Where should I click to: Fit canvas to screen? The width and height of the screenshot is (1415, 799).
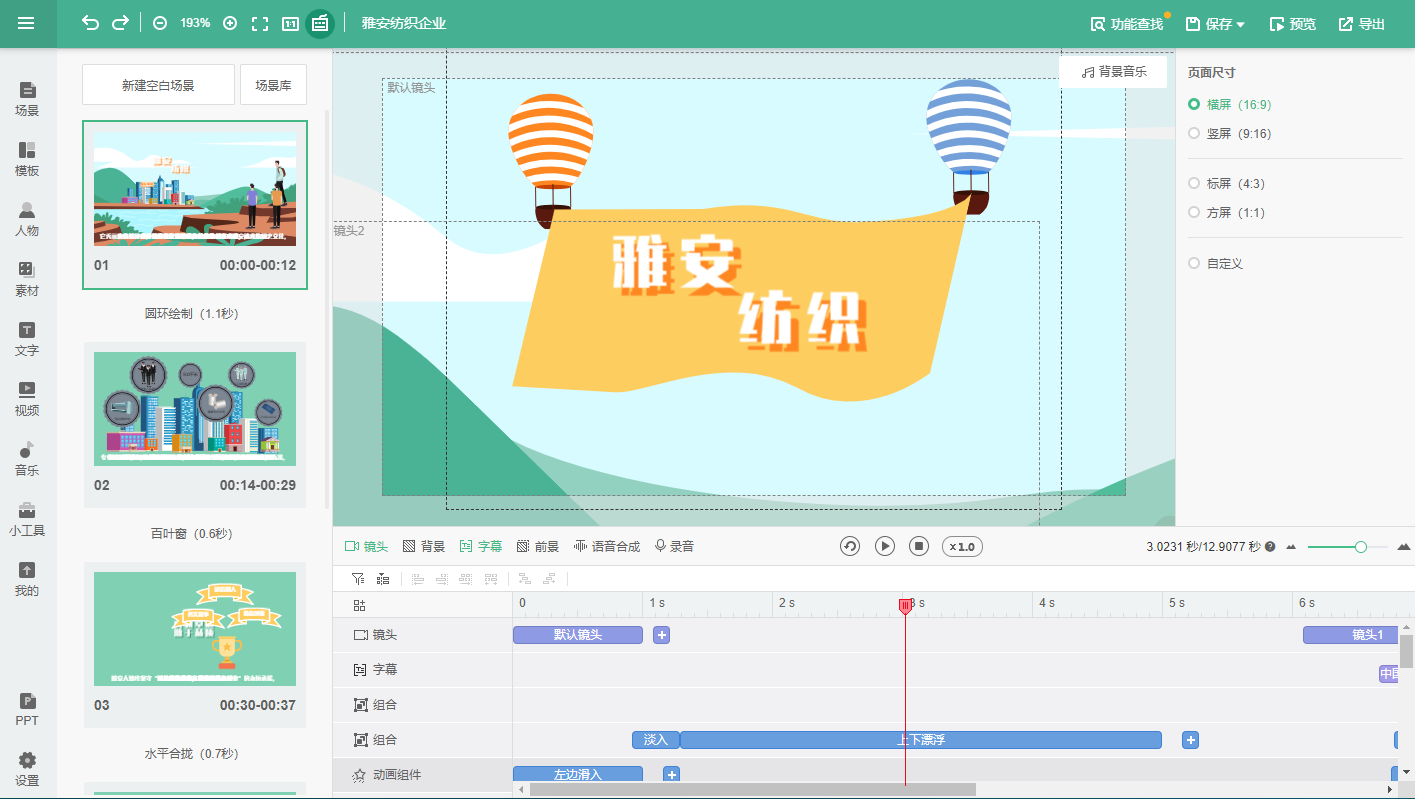click(x=260, y=23)
